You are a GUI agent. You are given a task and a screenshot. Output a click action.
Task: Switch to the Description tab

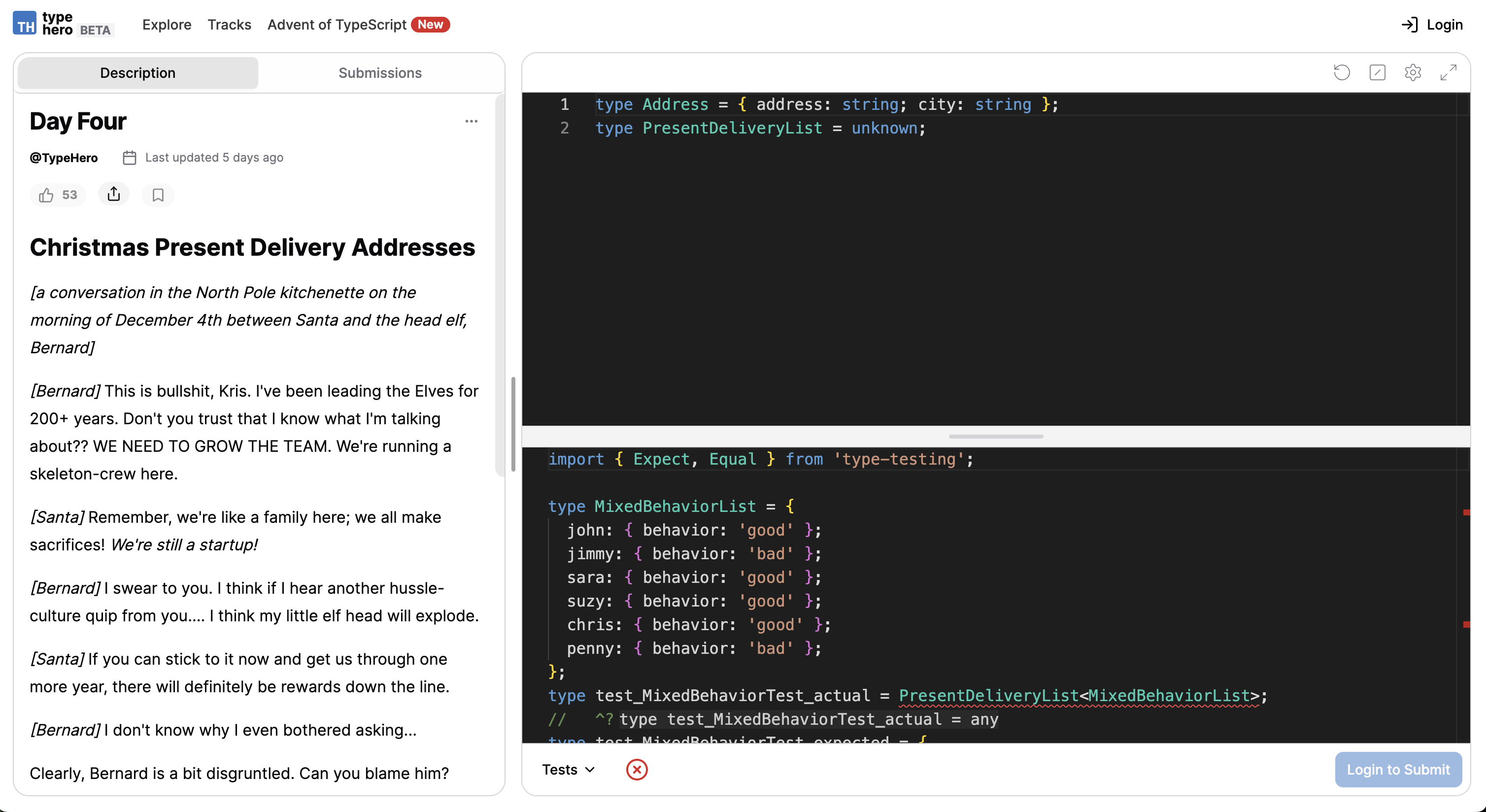(x=137, y=72)
